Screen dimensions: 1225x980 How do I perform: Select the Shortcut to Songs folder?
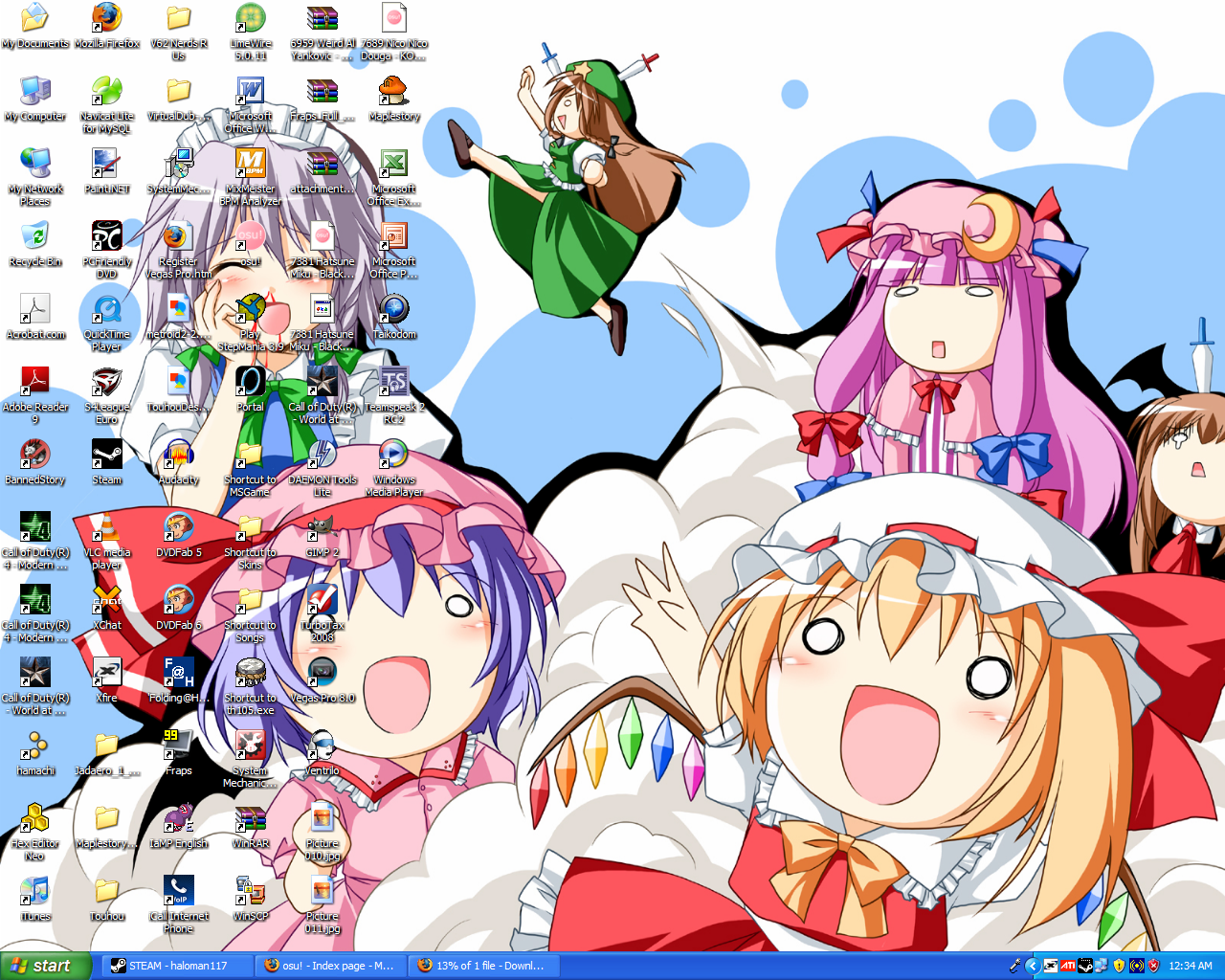tap(251, 600)
